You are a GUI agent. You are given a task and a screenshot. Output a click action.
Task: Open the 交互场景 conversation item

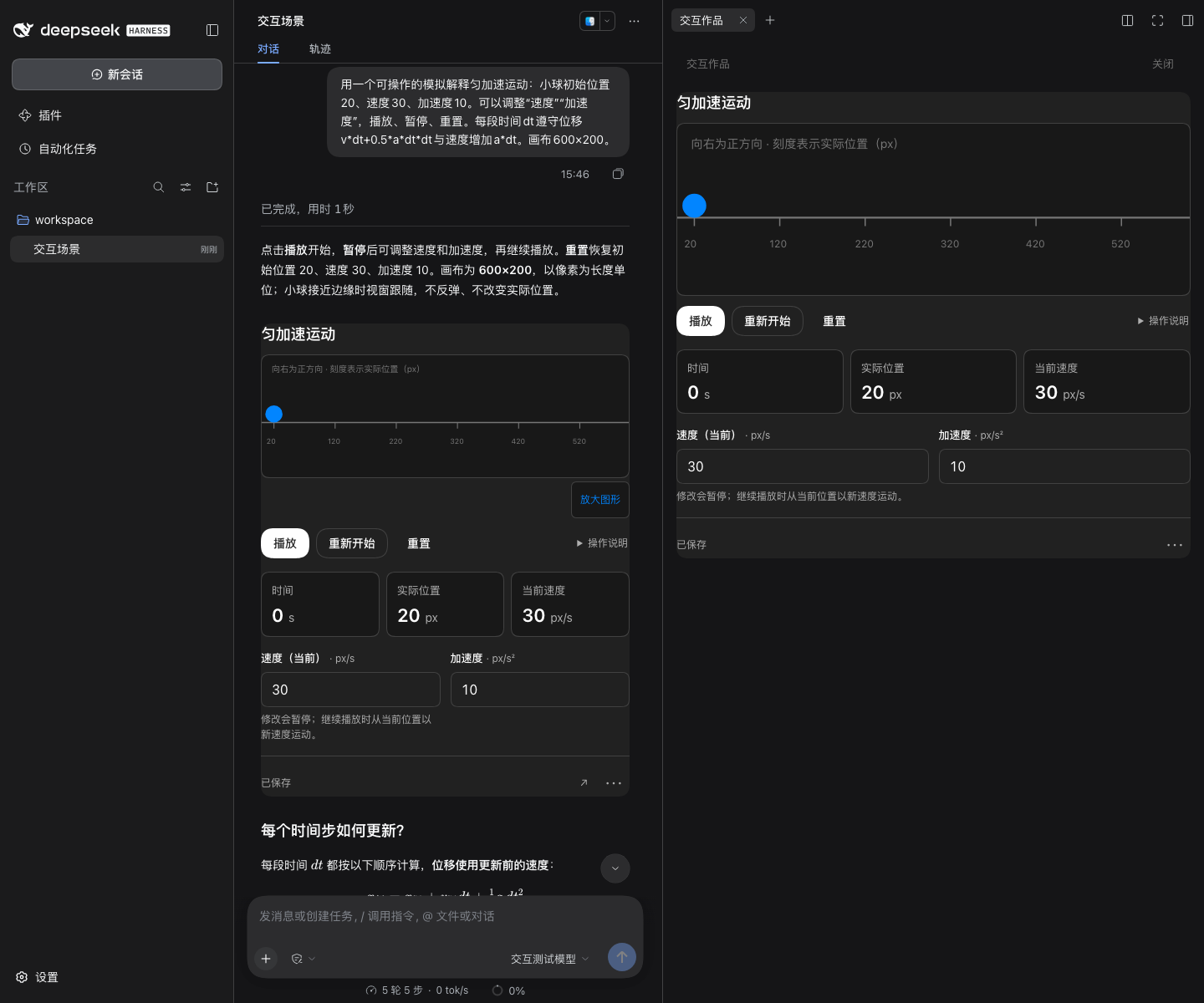click(x=117, y=249)
